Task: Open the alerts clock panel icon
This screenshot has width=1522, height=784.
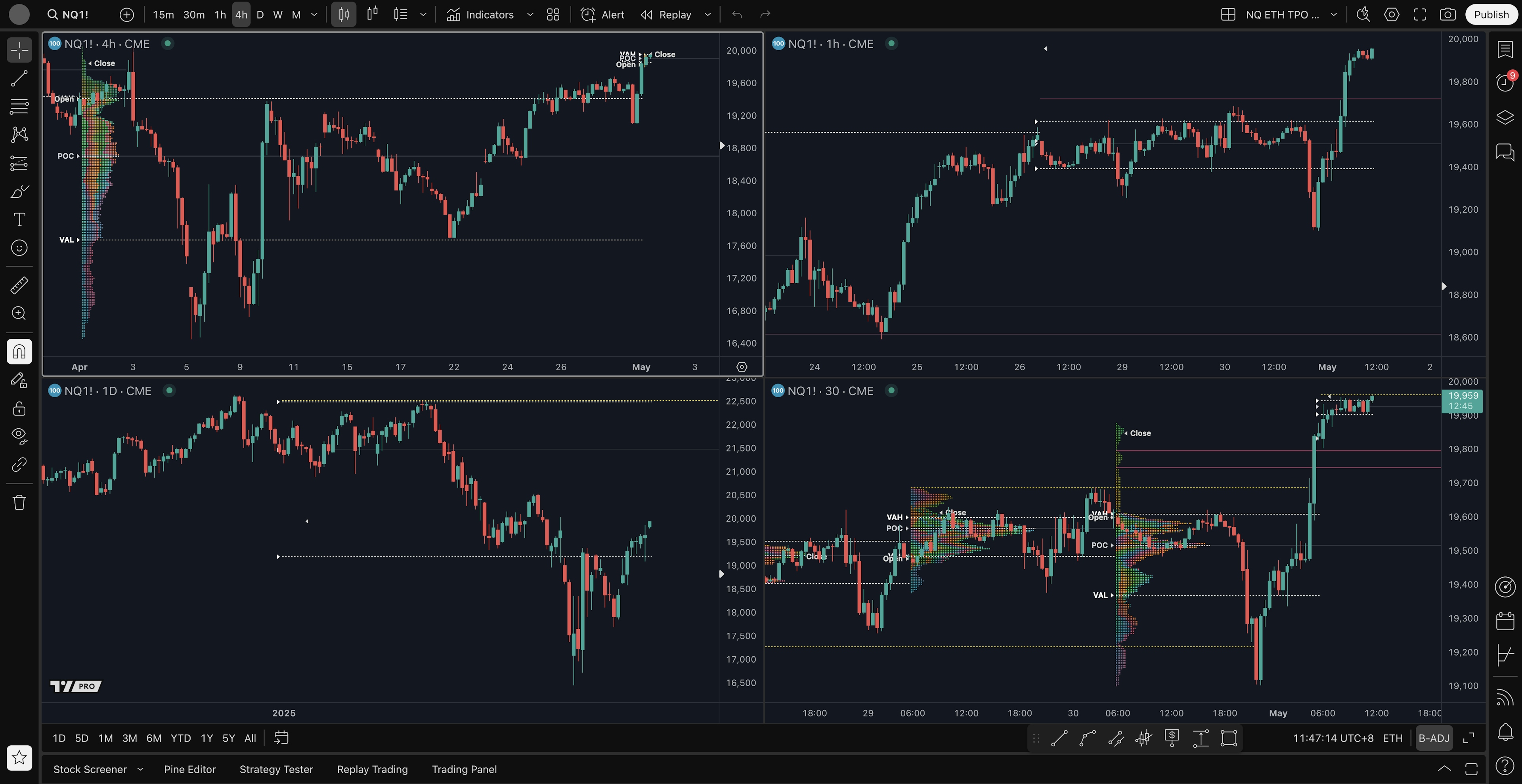Action: point(1504,83)
